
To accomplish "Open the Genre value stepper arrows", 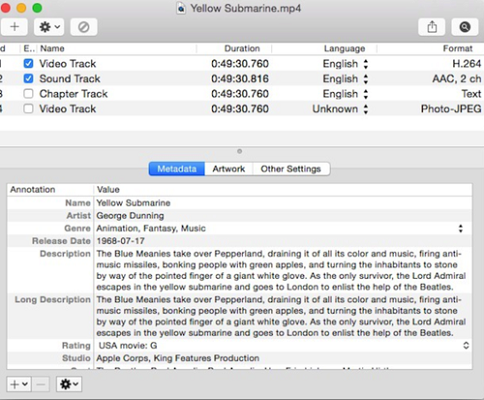I will tap(461, 228).
